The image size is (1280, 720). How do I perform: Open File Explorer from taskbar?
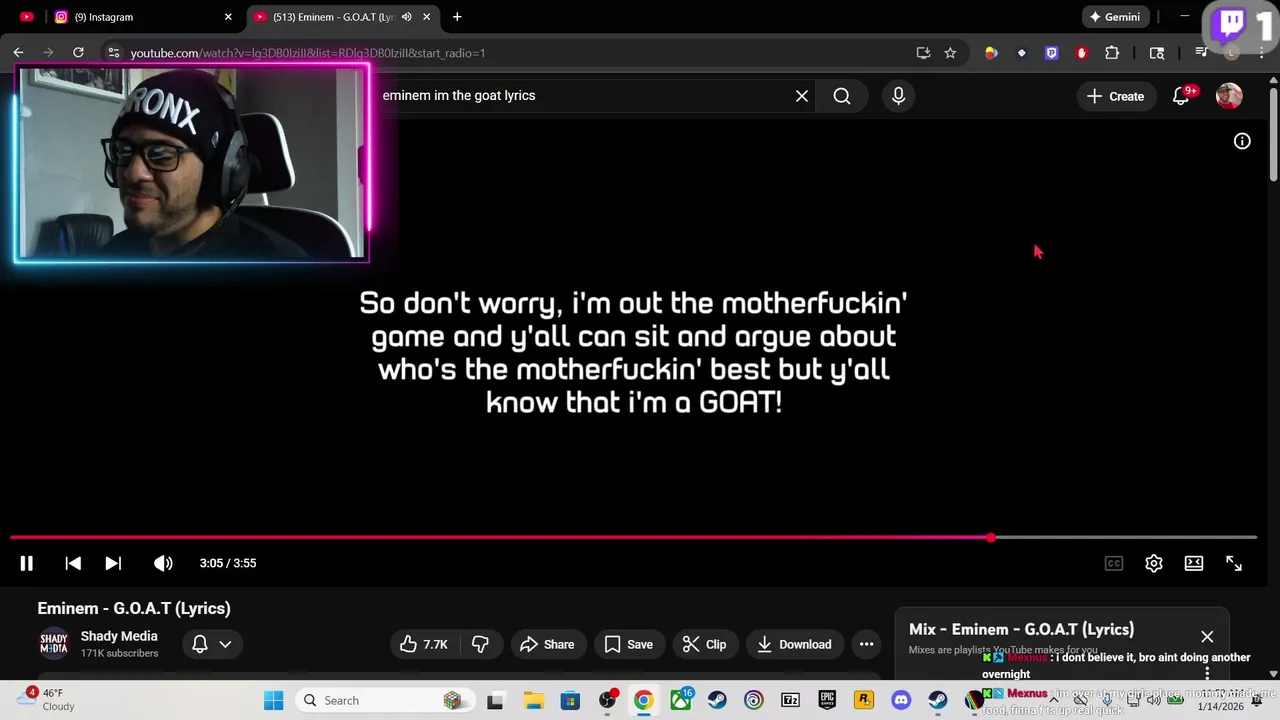pyautogui.click(x=533, y=700)
